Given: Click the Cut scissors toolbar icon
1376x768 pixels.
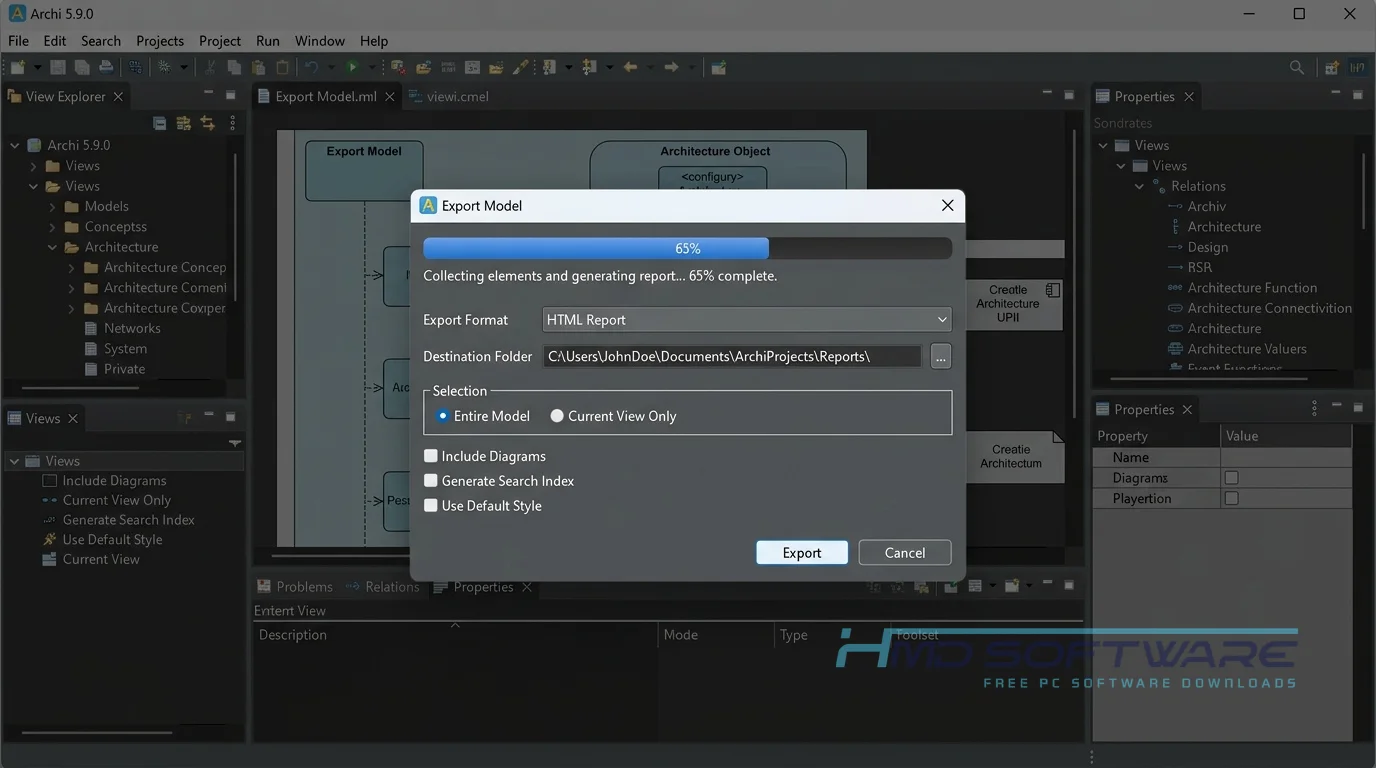Looking at the screenshot, I should (210, 67).
